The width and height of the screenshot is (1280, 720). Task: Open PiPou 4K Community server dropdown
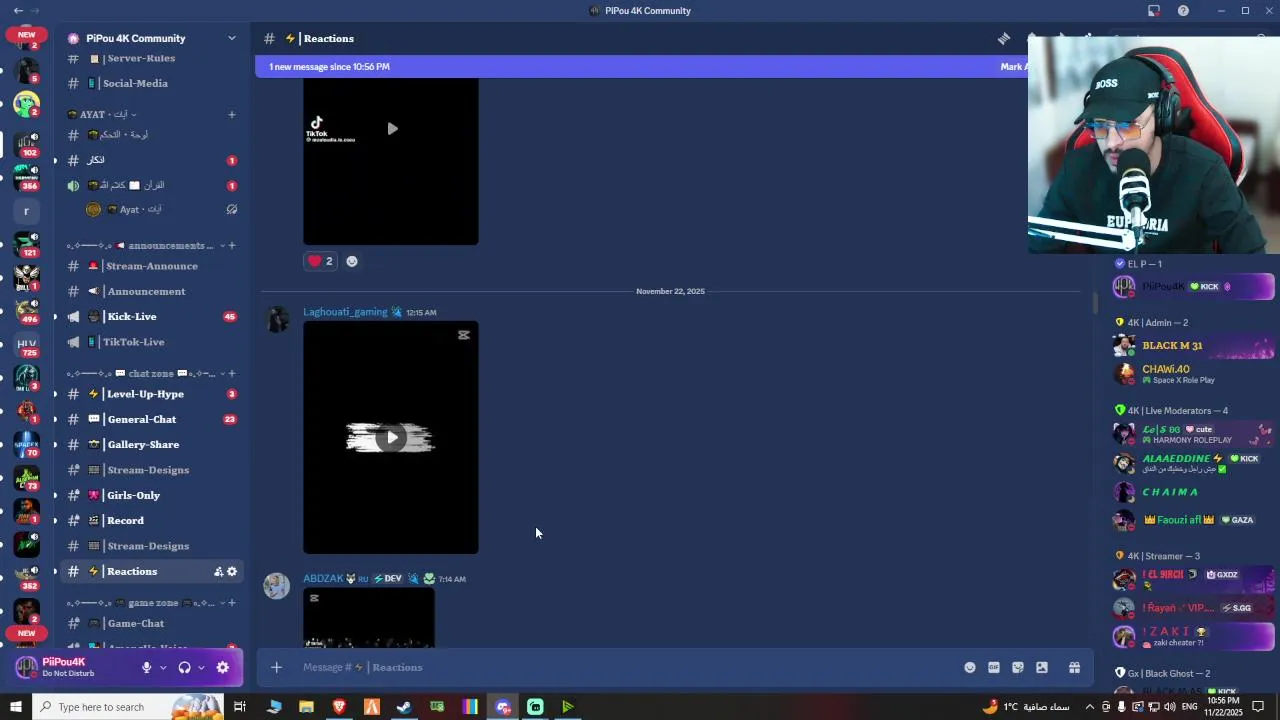coord(231,38)
